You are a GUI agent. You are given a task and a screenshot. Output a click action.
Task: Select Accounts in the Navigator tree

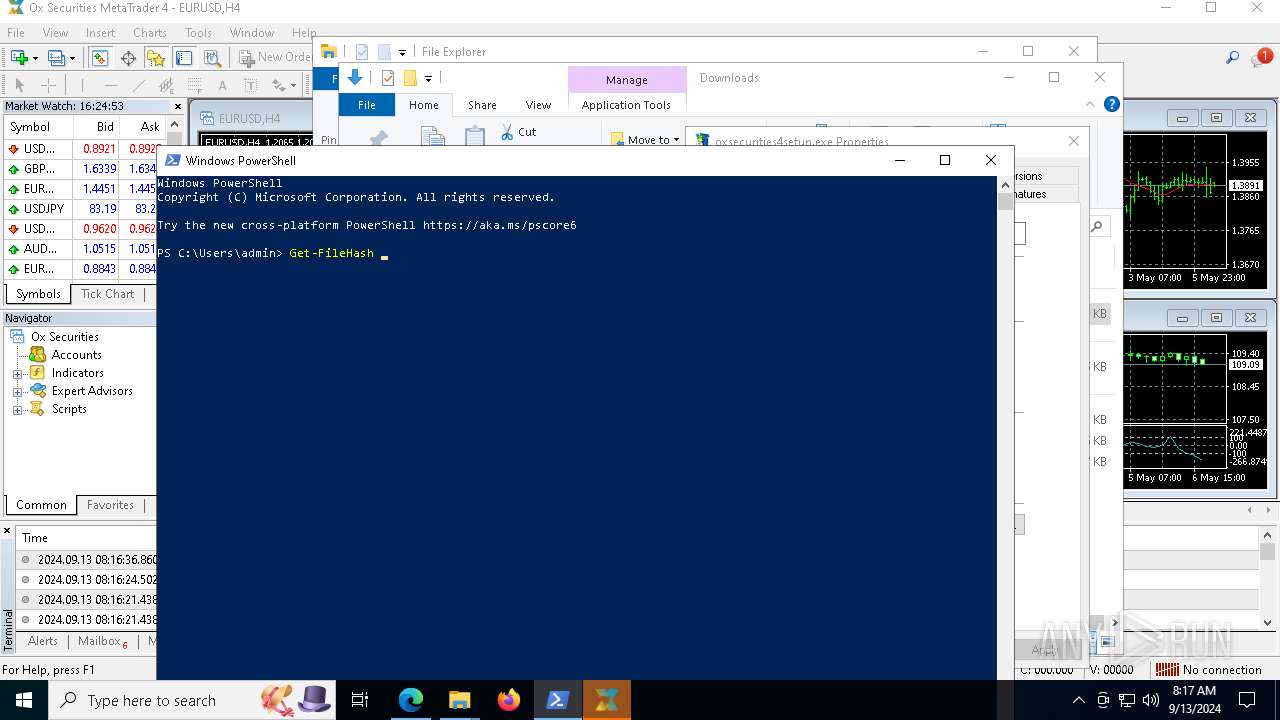(76, 355)
